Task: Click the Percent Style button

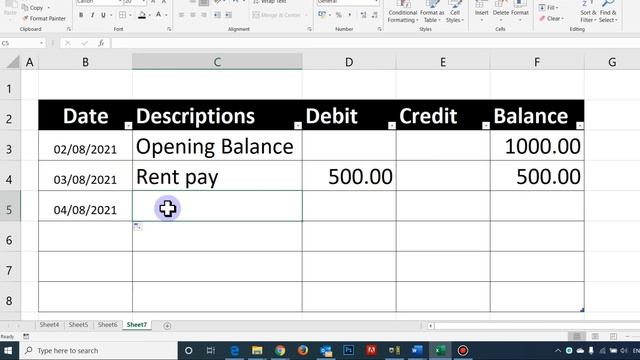Action: (339, 15)
